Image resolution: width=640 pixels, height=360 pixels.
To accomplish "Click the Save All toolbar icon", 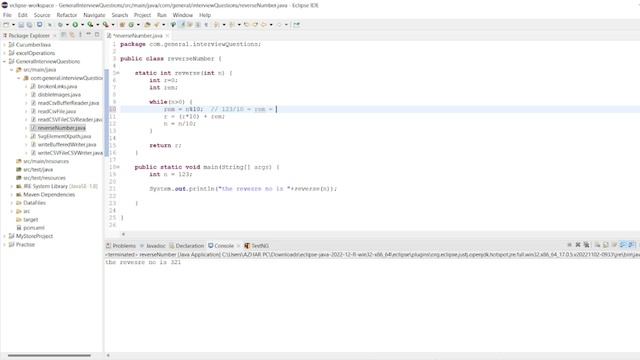I will 29,24.
